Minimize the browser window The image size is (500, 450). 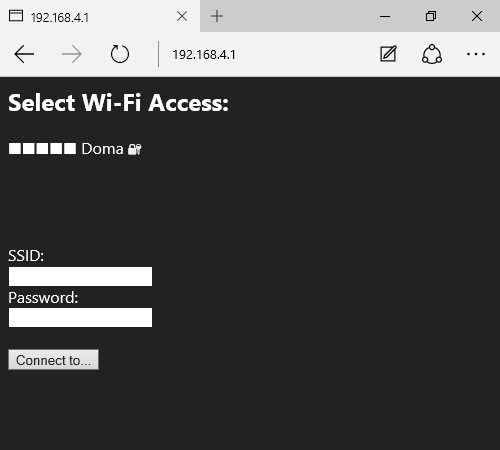[385, 16]
